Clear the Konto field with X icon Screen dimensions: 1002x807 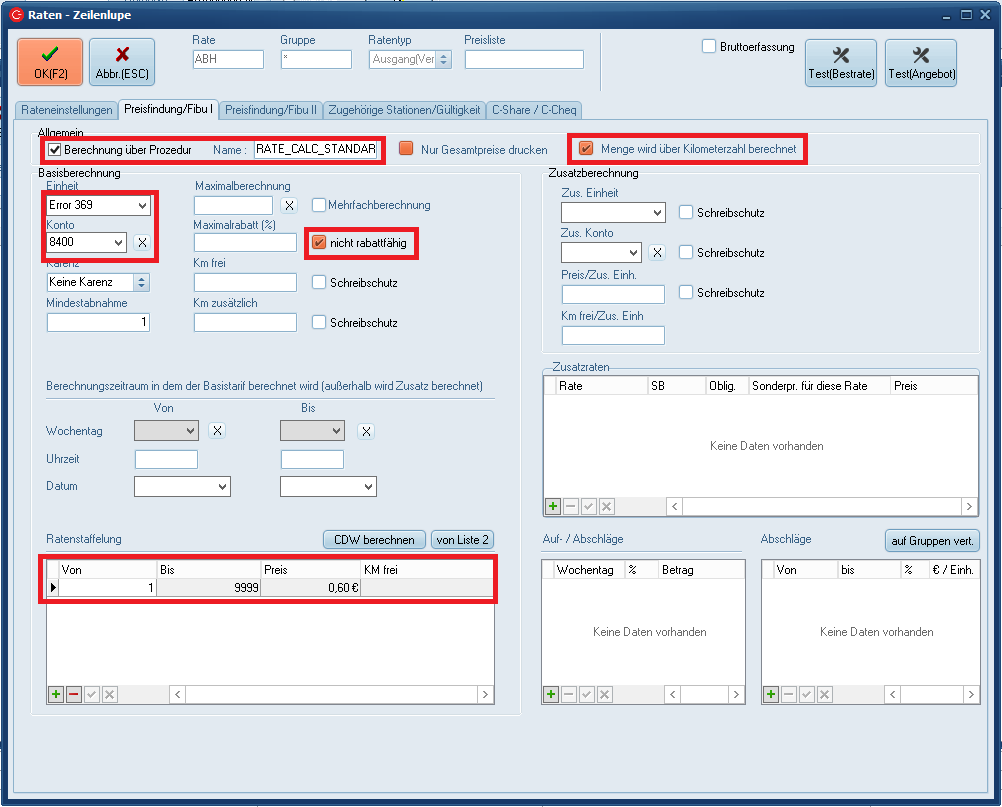pyautogui.click(x=143, y=242)
